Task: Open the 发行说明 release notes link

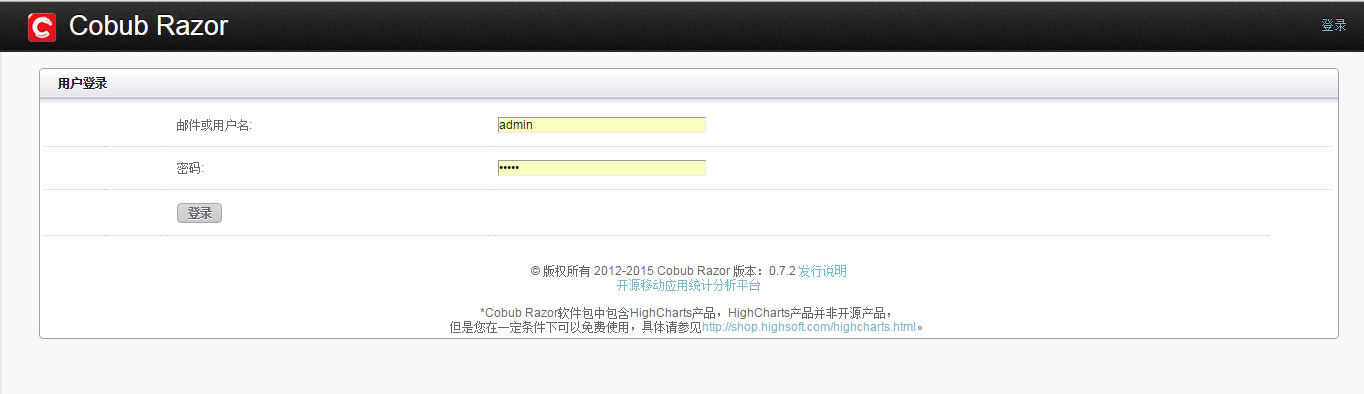Action: pos(822,271)
